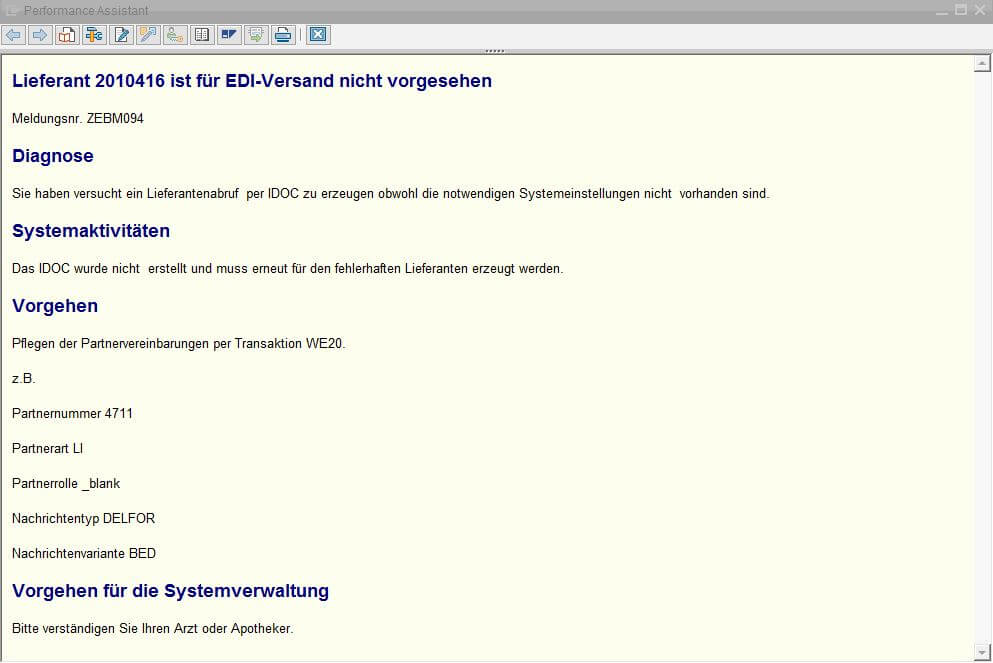Click the Meldungsnr. ZEBM094 text
Screen dimensions: 993x663
tap(78, 118)
